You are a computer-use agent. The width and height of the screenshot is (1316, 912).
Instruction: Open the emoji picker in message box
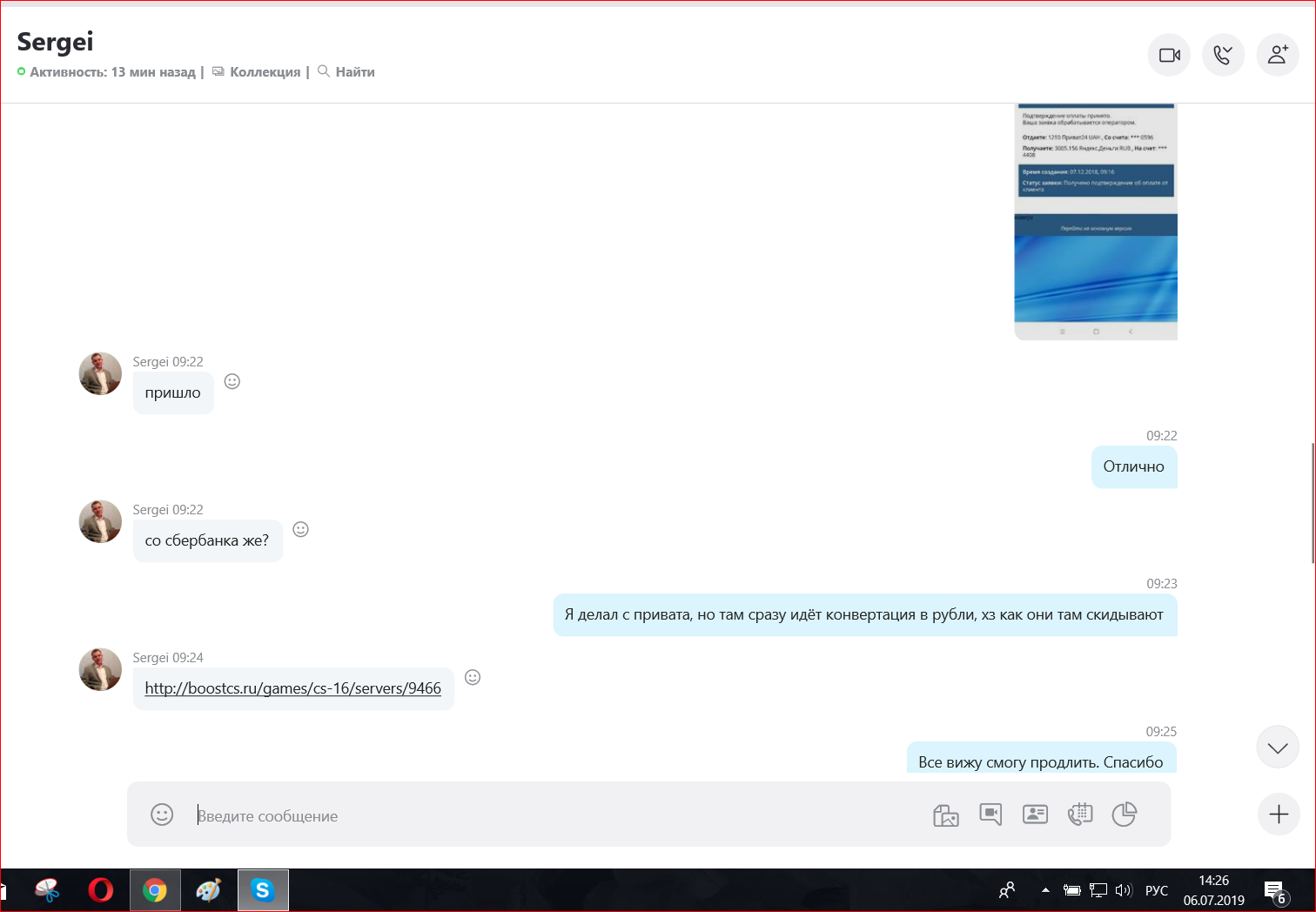tap(162, 815)
